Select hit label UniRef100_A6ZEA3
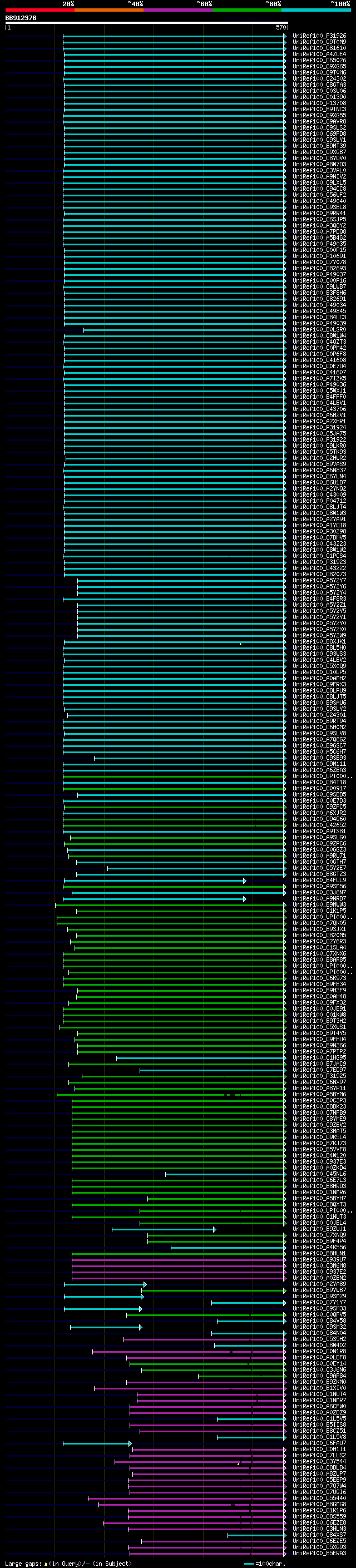The image size is (356, 1568). (319, 770)
